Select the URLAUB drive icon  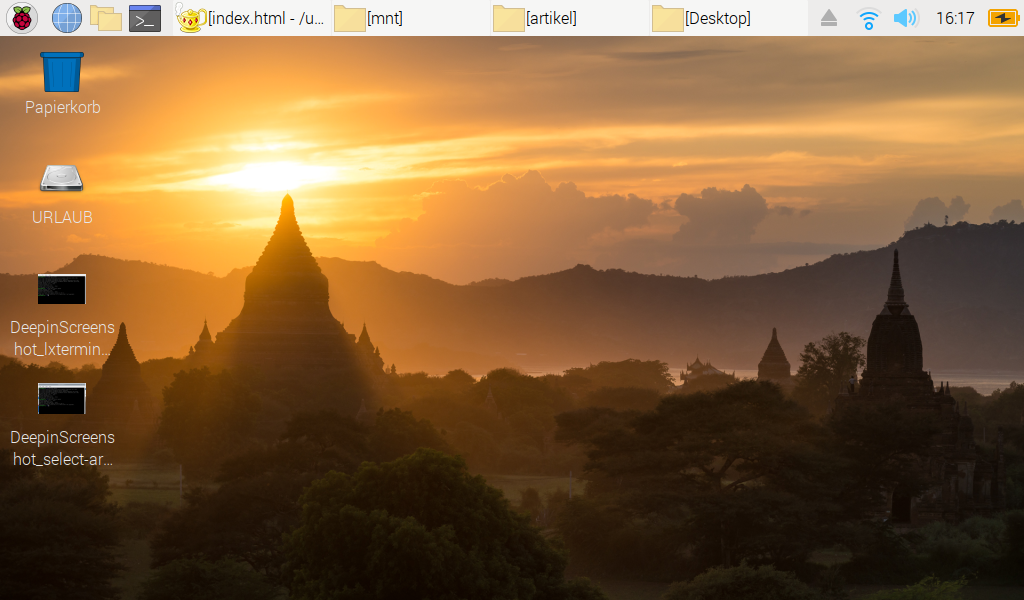coord(62,179)
